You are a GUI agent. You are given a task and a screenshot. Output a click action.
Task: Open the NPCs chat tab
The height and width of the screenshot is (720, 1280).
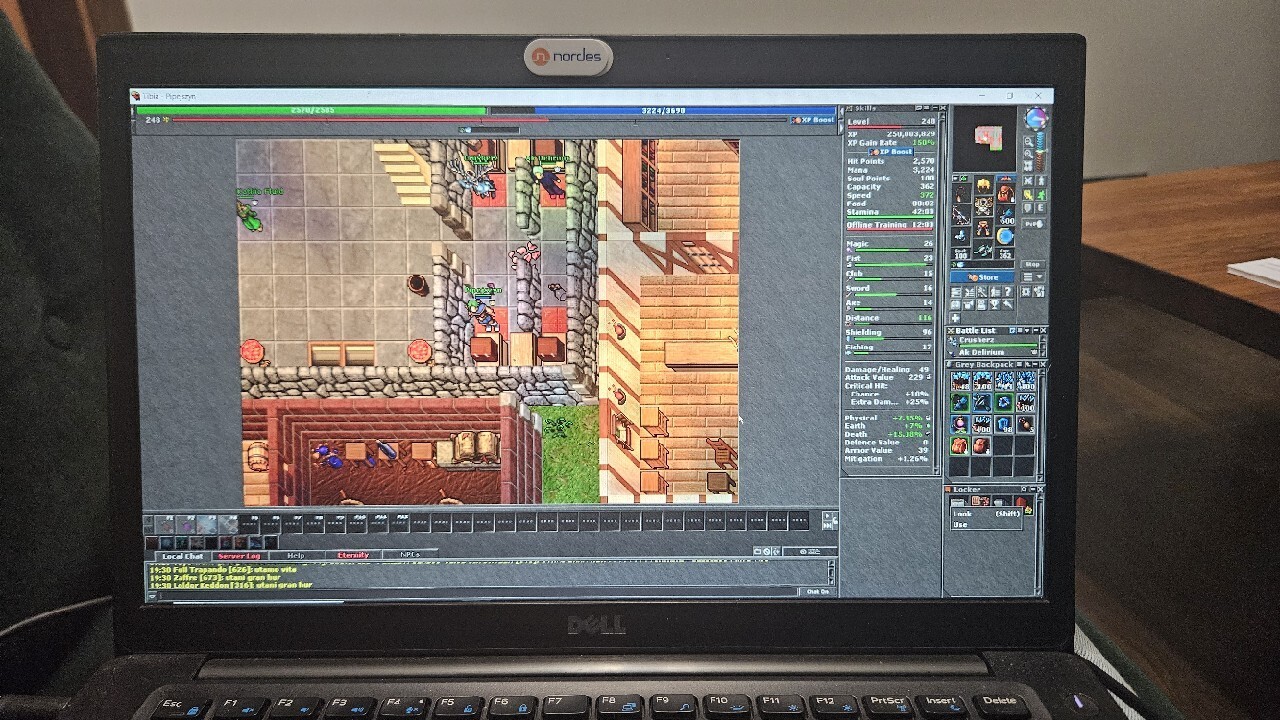click(410, 555)
